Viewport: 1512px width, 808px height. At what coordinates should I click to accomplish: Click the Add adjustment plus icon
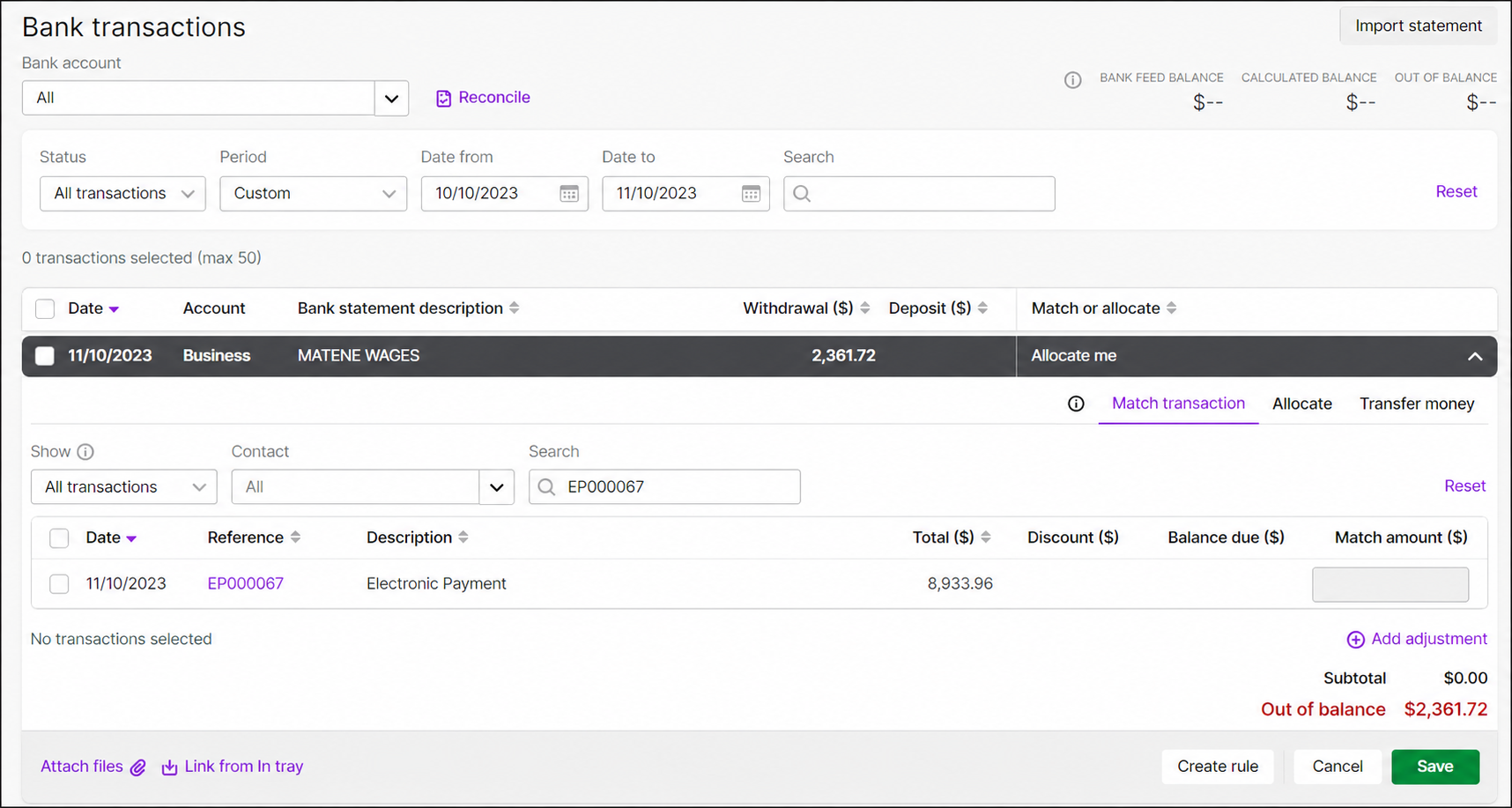pos(1355,640)
